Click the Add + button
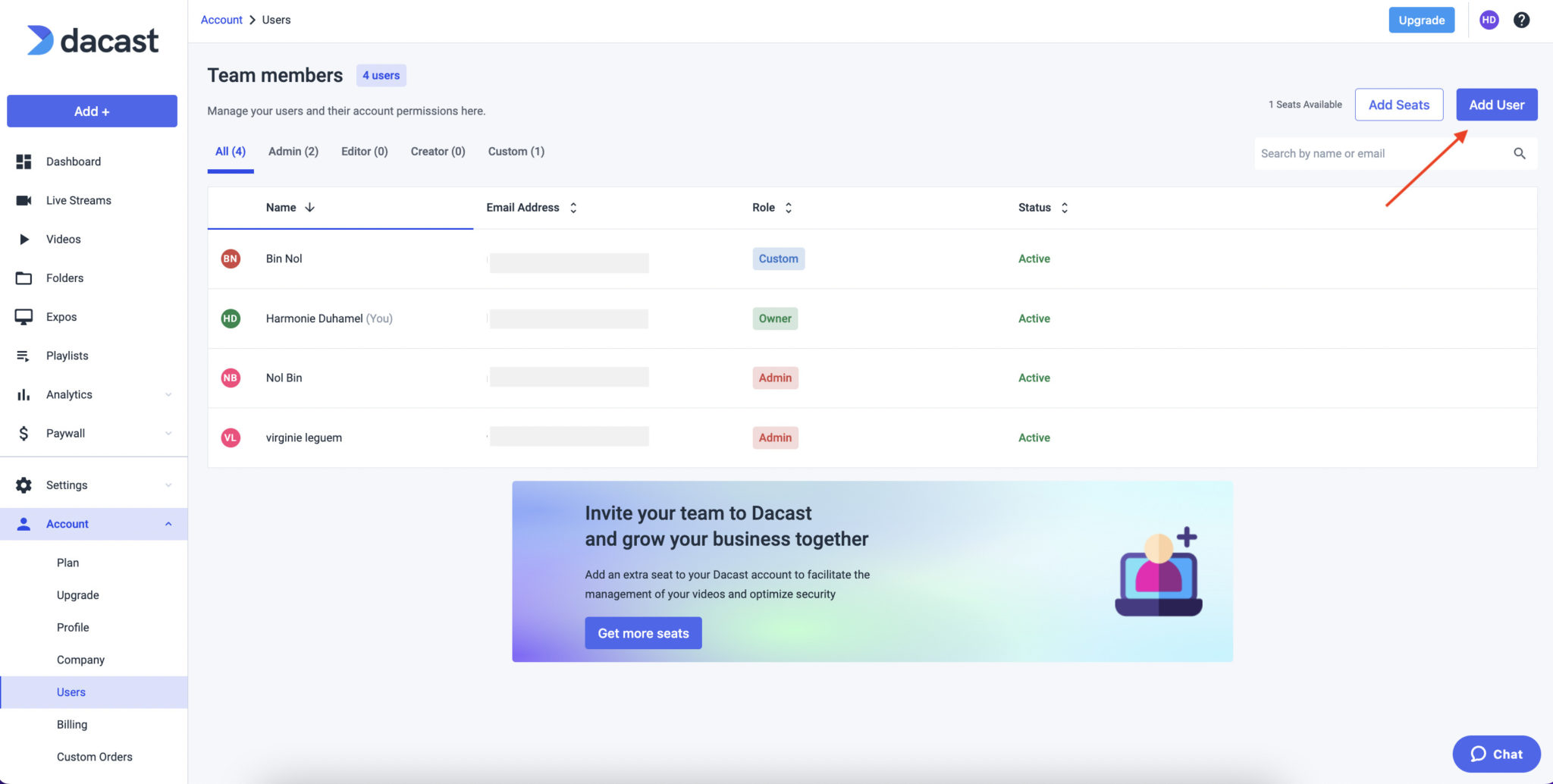The image size is (1553, 784). 92,111
